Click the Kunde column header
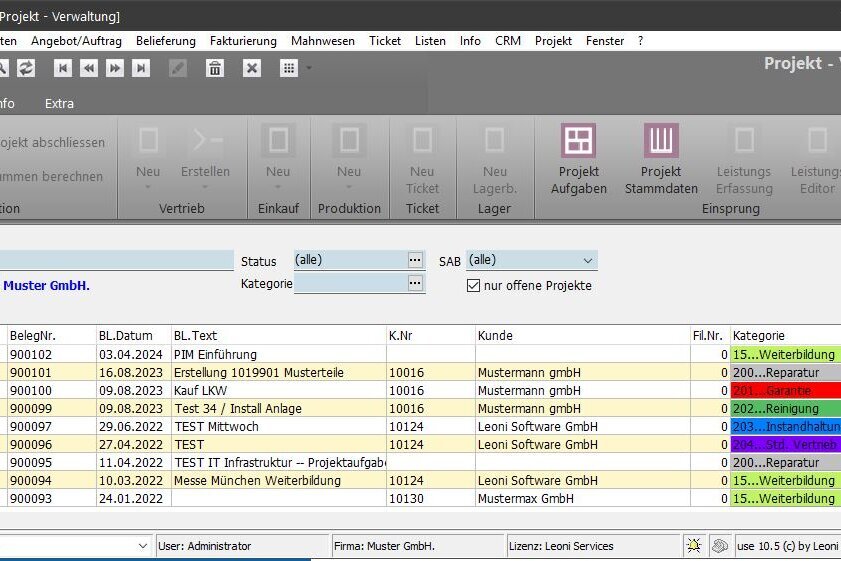 click(495, 336)
